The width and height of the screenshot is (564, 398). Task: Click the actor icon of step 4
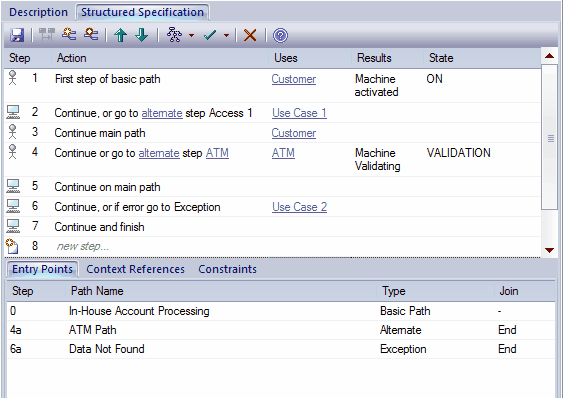13,151
